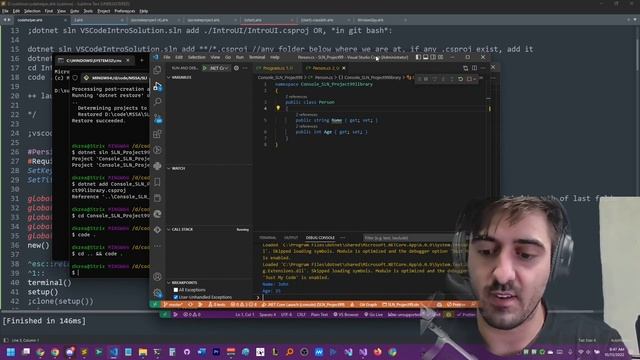The width and height of the screenshot is (640, 360).
Task: Open more actions ellipsis in Run and Debug header
Action: [245, 68]
